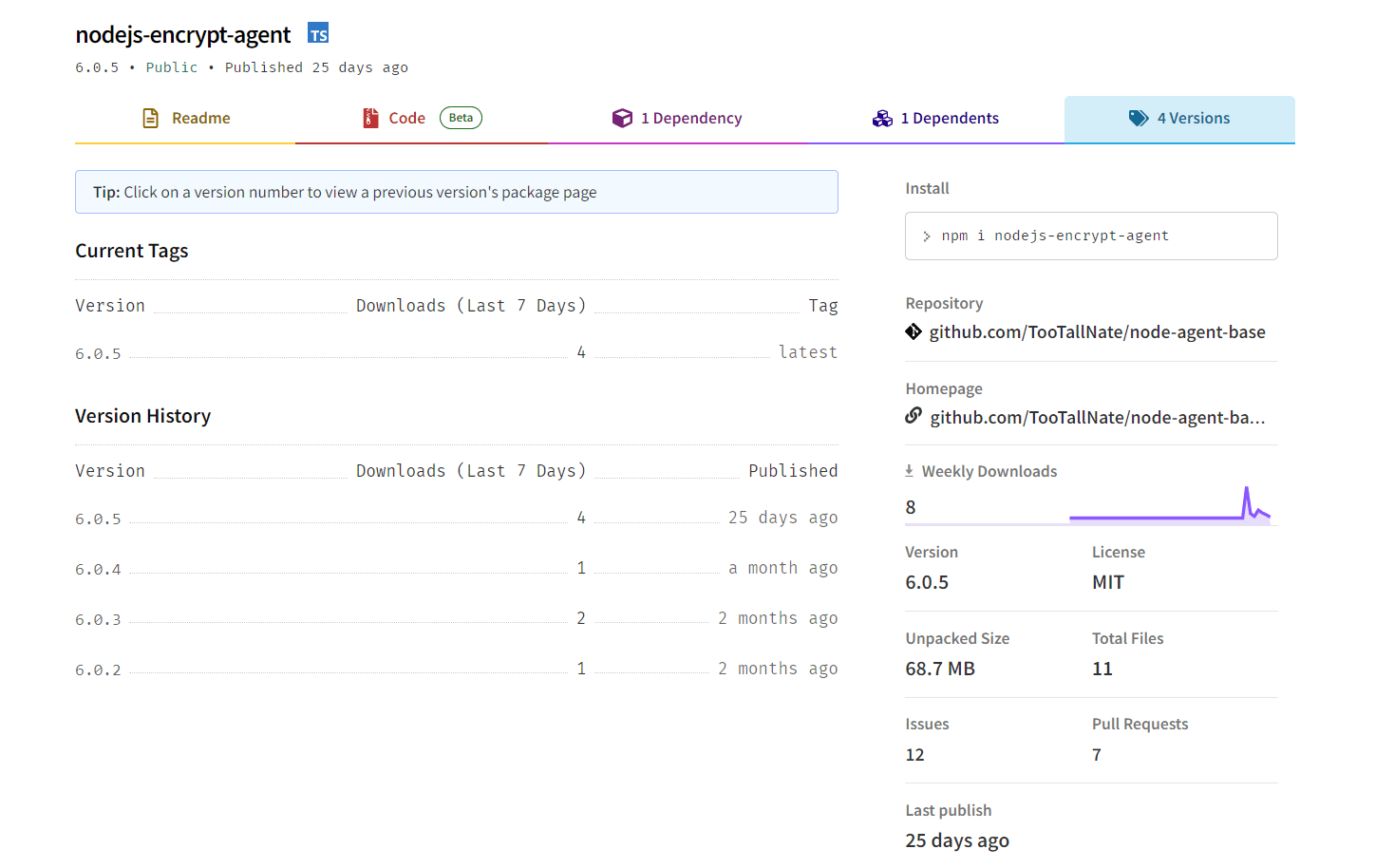Click the latest tag next to 6.0.5
1394x868 pixels.
808,351
